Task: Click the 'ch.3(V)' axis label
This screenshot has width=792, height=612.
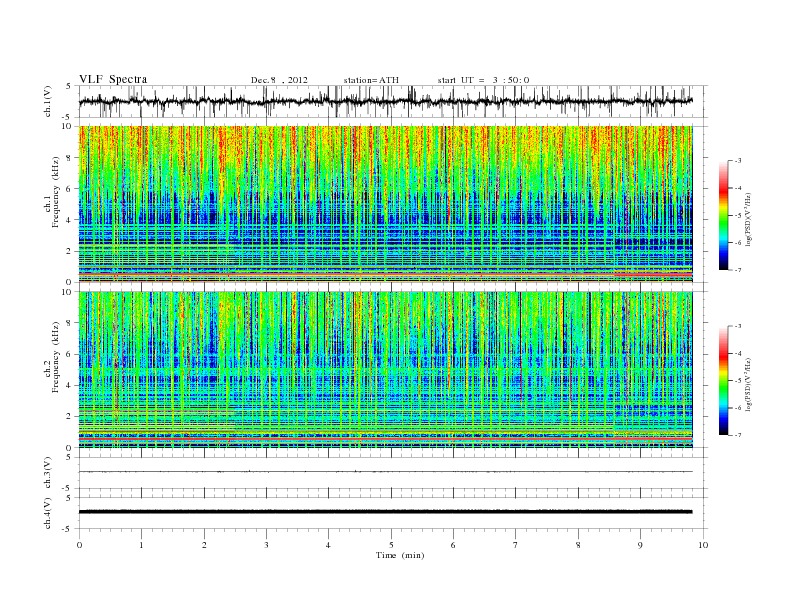Action: pyautogui.click(x=48, y=473)
